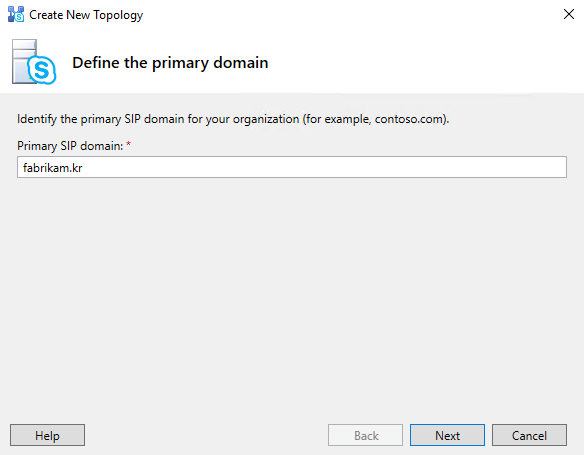Click the gray server tower graphic
Viewport: 584px width, 455px height.
coord(24,61)
